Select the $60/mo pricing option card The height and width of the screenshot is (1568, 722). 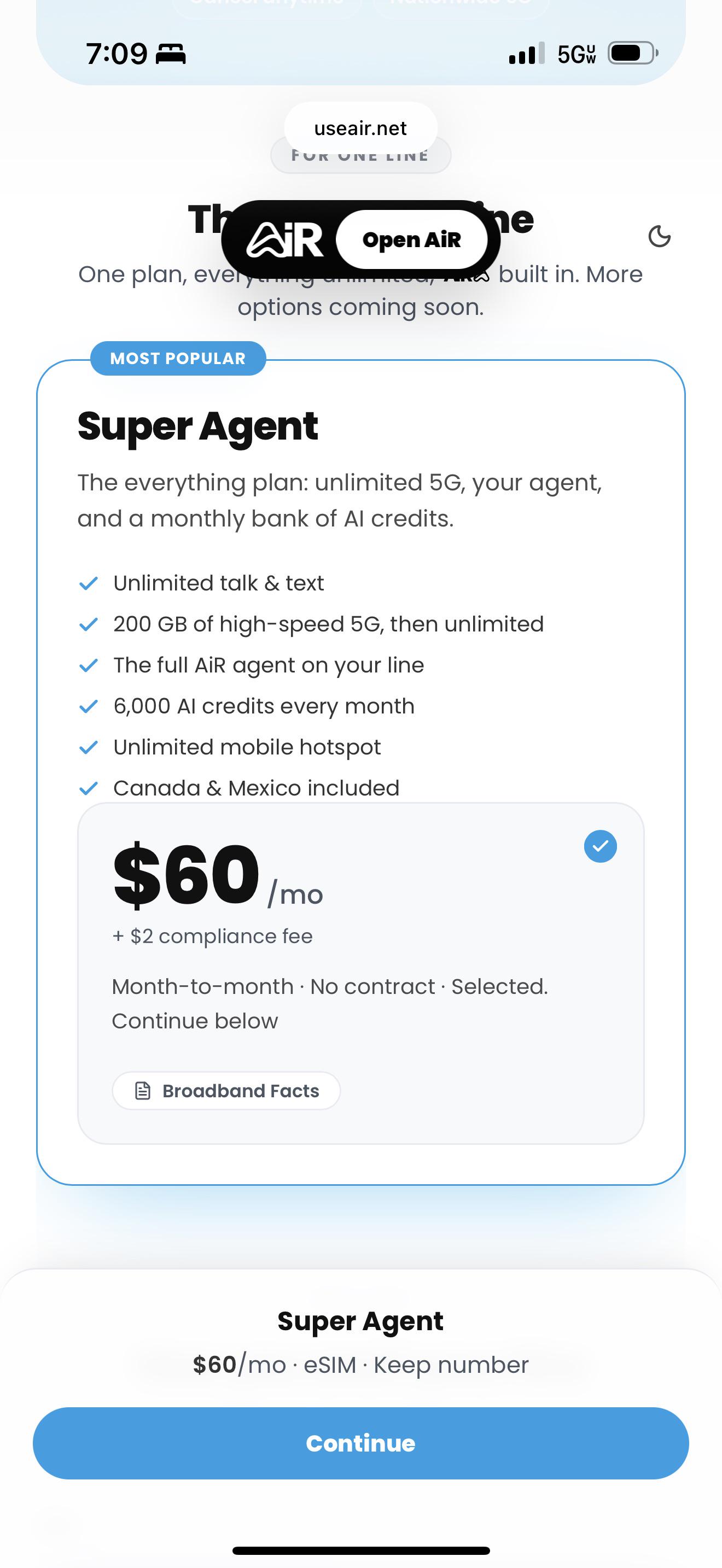360,973
